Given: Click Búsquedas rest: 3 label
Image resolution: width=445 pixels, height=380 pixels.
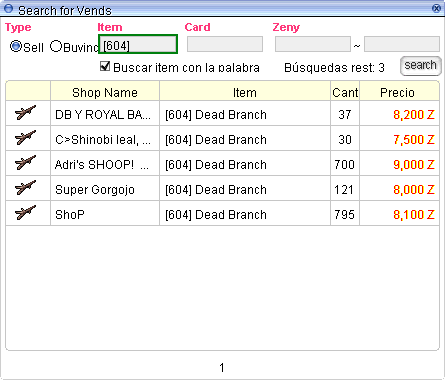Looking at the screenshot, I should click(334, 68).
